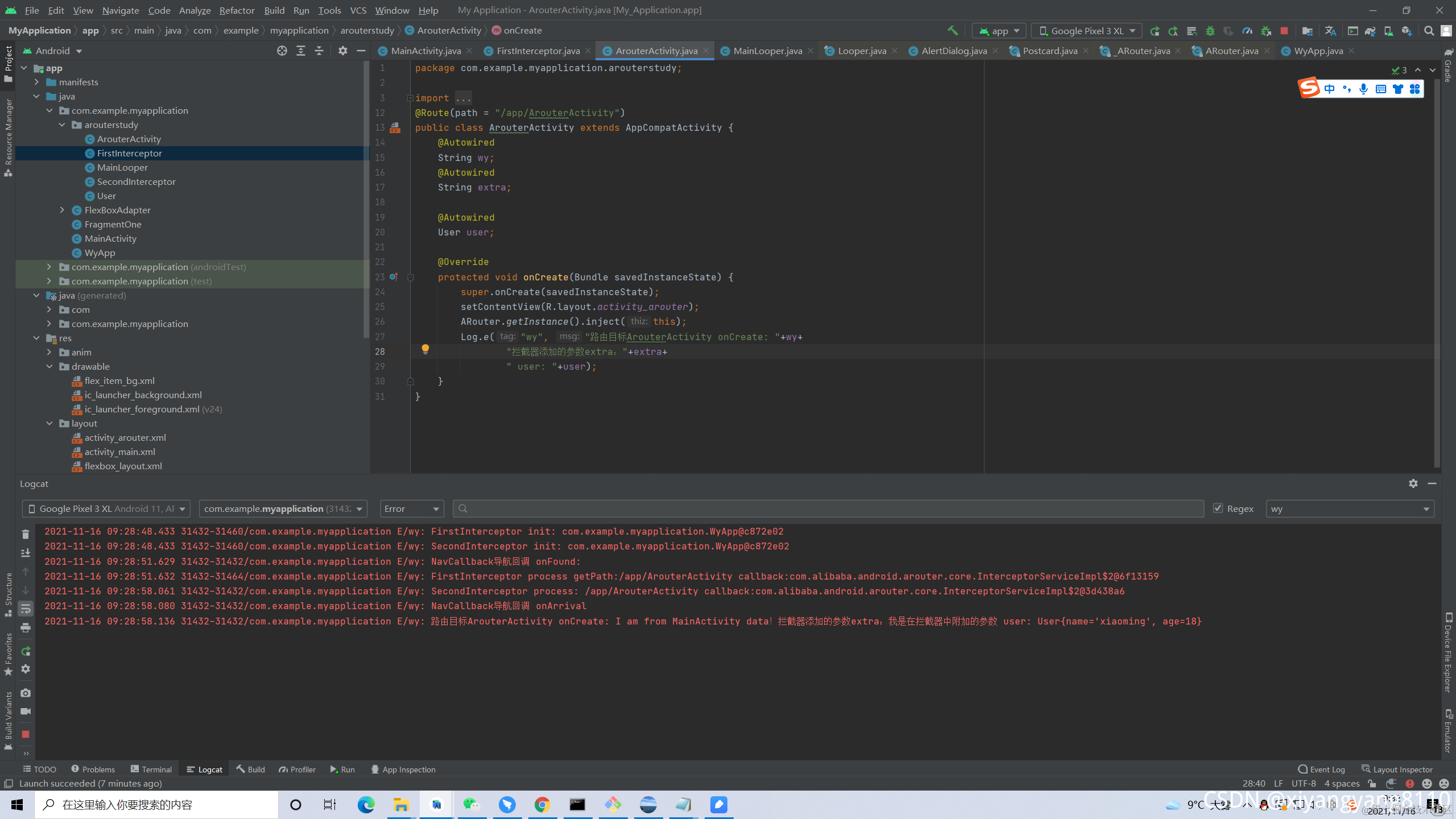Open the Profiler speedometer icon in toolbar
1456x819 pixels.
1247,31
